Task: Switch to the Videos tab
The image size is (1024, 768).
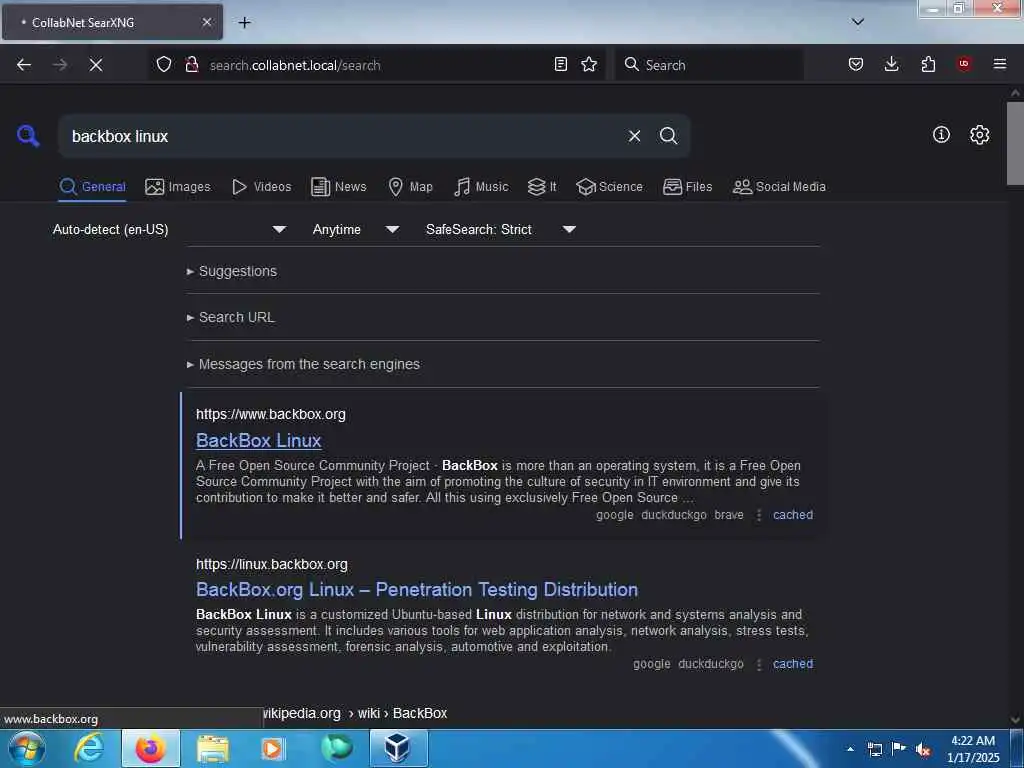Action: (261, 187)
